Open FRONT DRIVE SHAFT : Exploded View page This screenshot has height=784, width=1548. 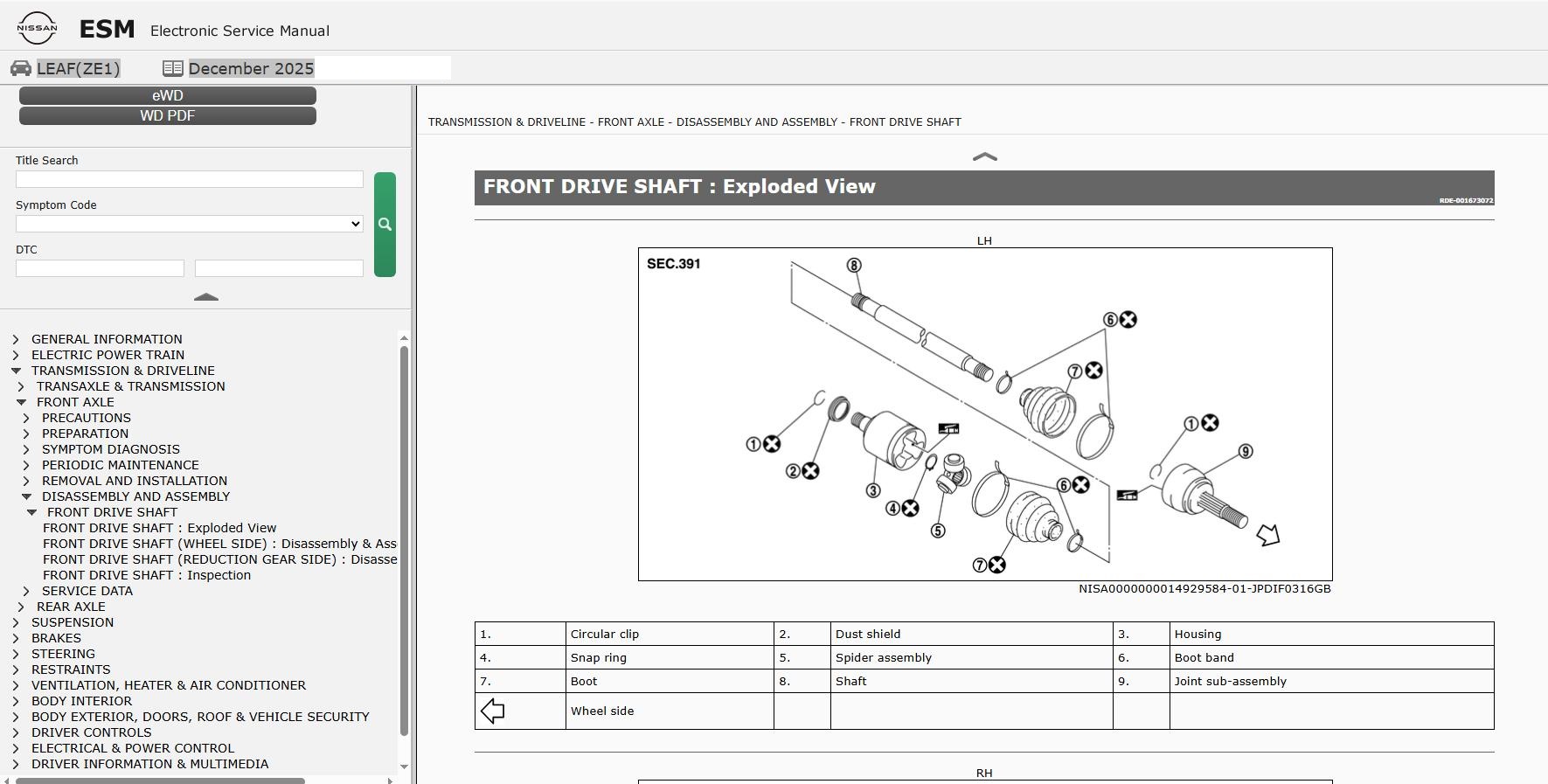tap(159, 528)
